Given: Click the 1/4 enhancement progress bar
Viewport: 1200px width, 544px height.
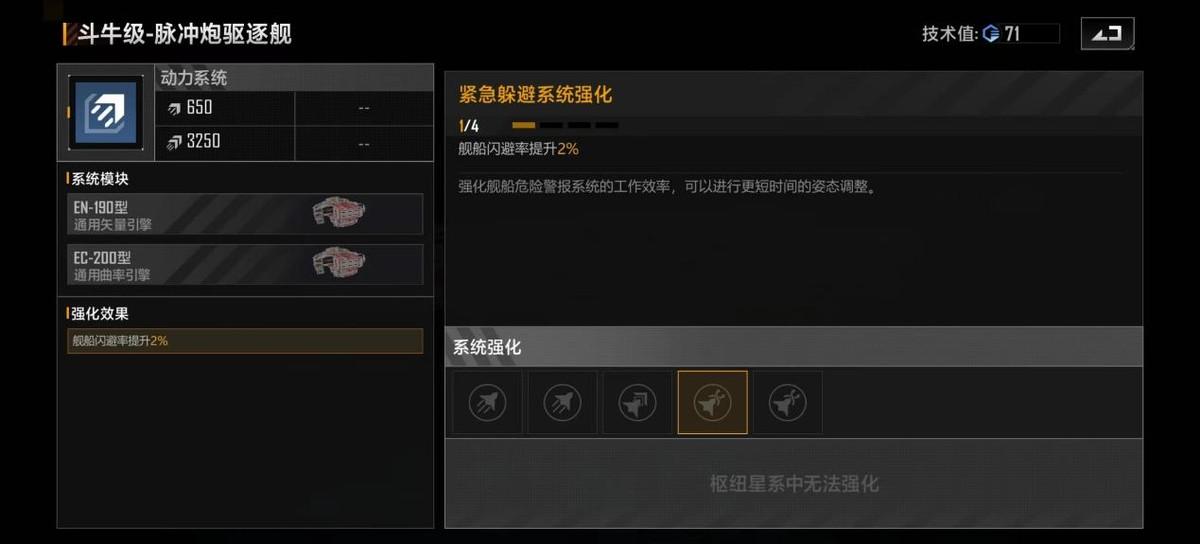Looking at the screenshot, I should click(565, 126).
